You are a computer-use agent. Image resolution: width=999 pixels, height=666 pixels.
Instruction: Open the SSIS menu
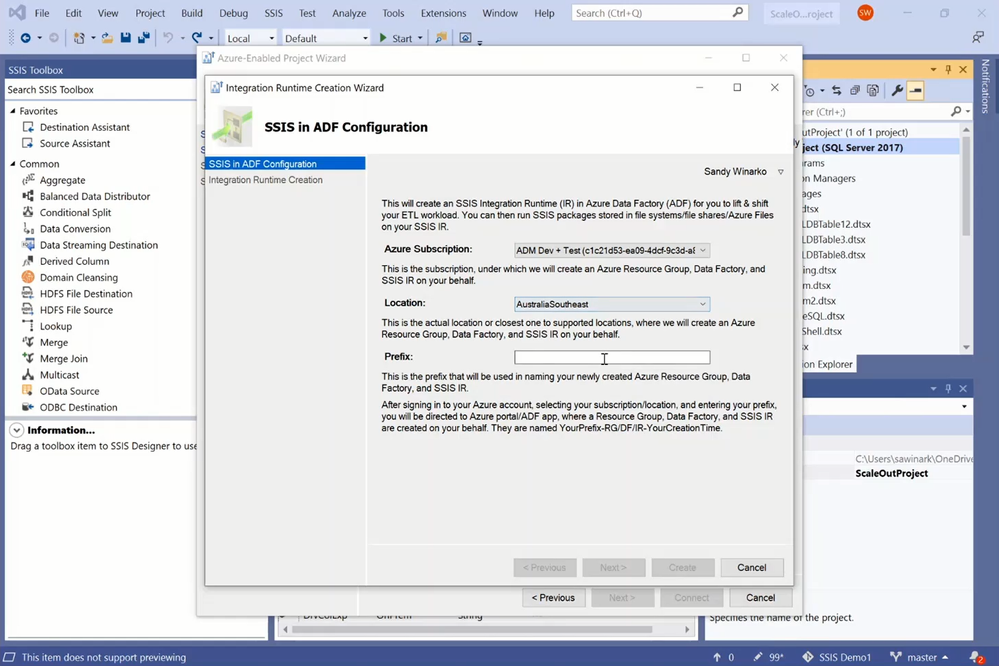click(274, 13)
